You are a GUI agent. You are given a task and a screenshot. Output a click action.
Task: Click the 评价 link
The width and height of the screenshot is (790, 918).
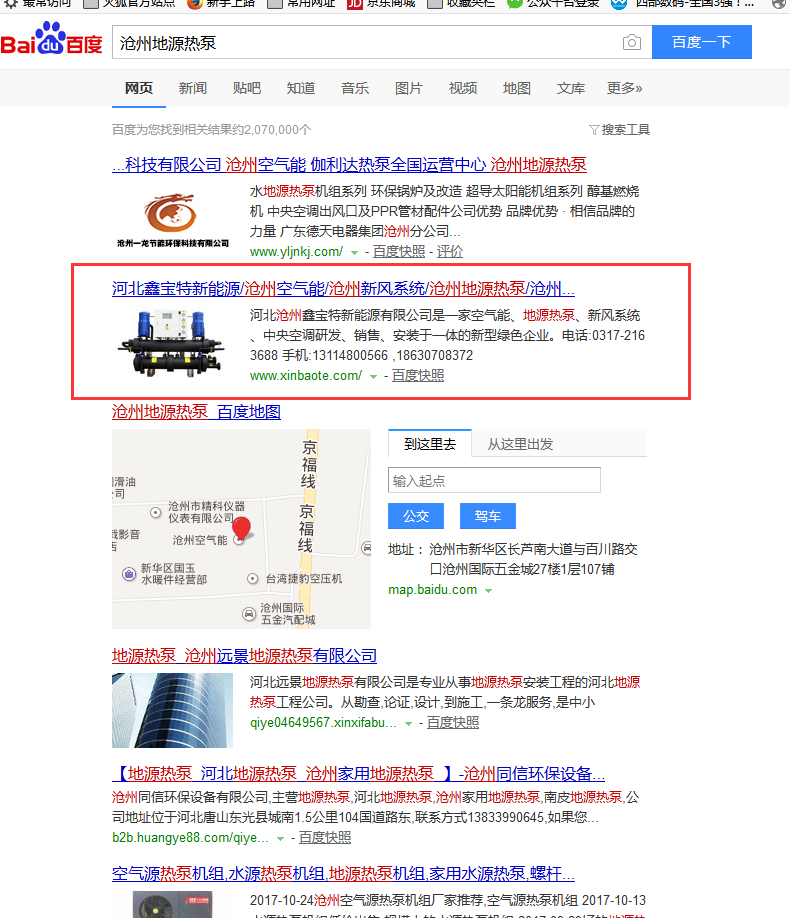click(450, 252)
